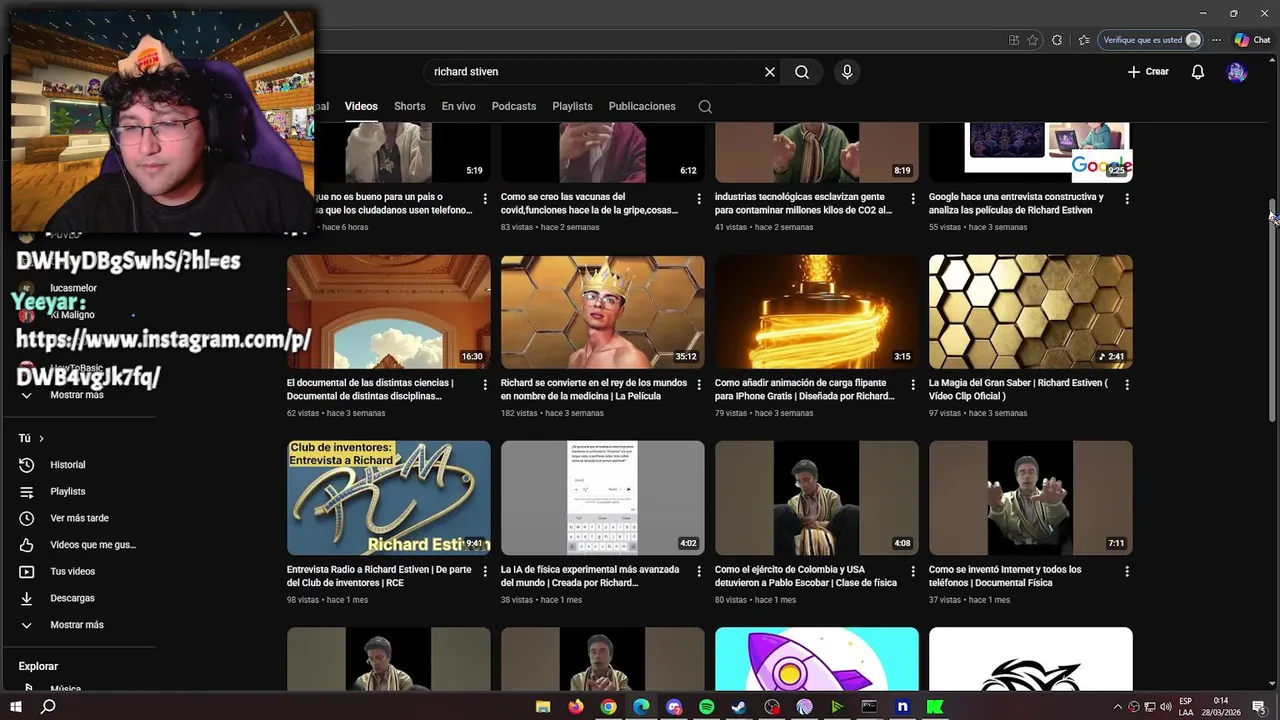Open options menu for Como añadir animación de carga

tap(913, 385)
